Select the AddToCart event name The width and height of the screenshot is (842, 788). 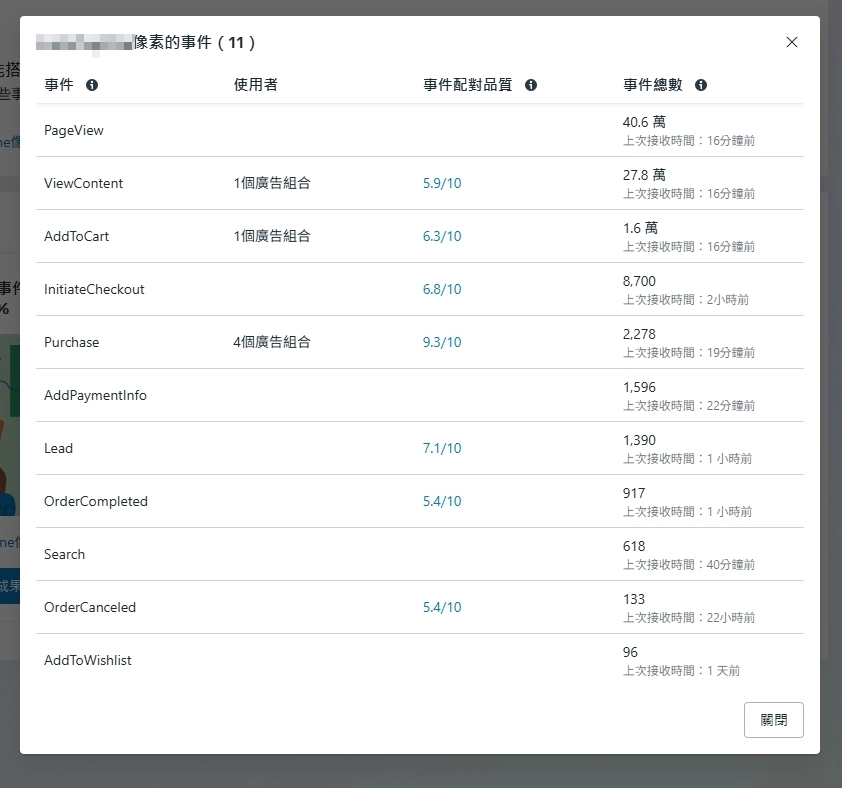(x=76, y=236)
